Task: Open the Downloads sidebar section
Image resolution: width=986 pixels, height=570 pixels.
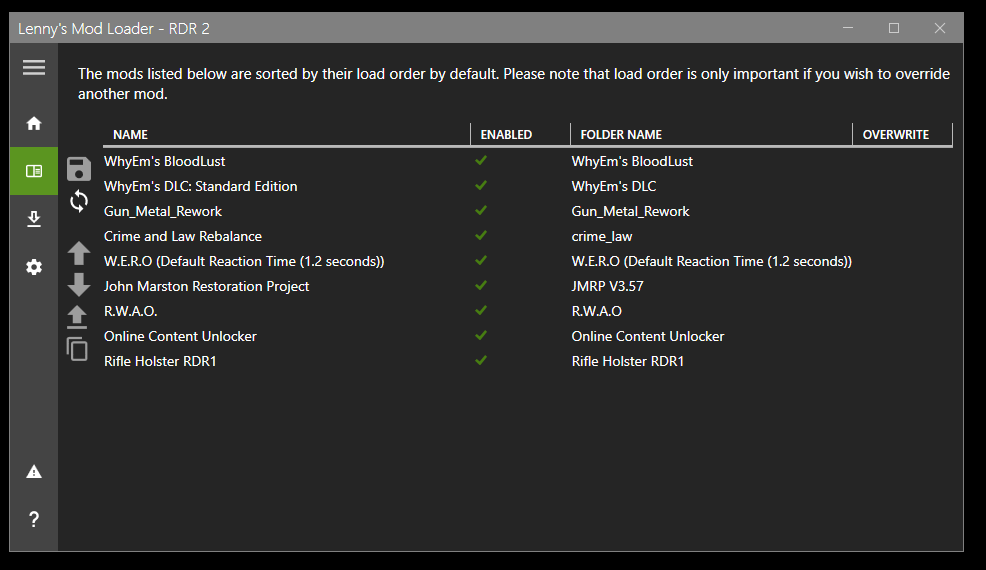Action: coord(34,219)
